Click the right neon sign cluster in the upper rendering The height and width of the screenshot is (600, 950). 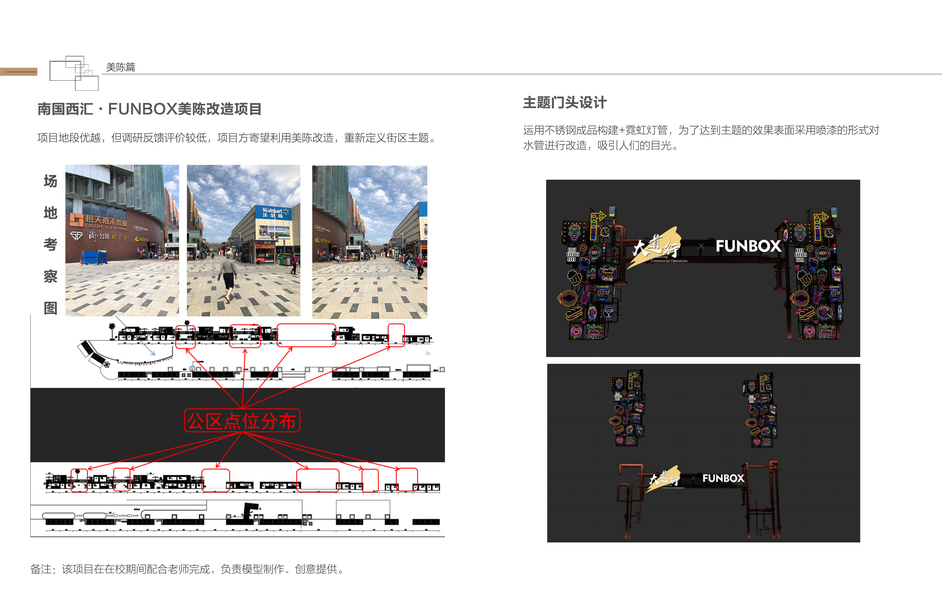pos(816,273)
